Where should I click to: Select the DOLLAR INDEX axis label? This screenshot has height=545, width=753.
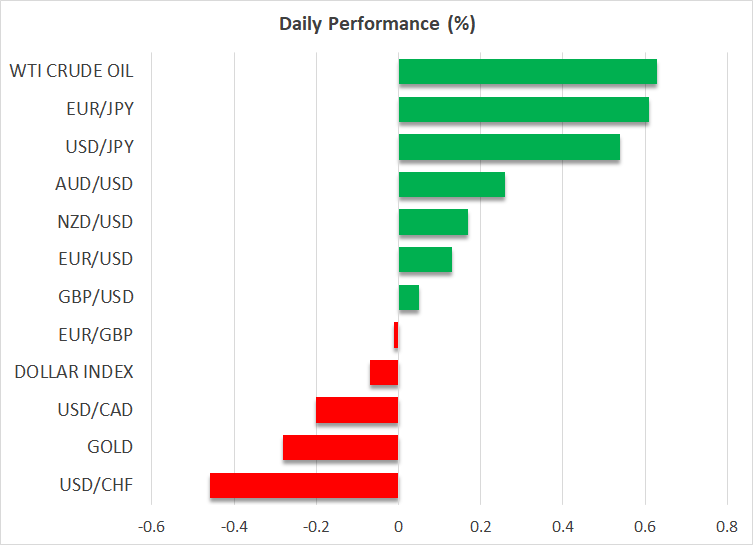(x=74, y=372)
